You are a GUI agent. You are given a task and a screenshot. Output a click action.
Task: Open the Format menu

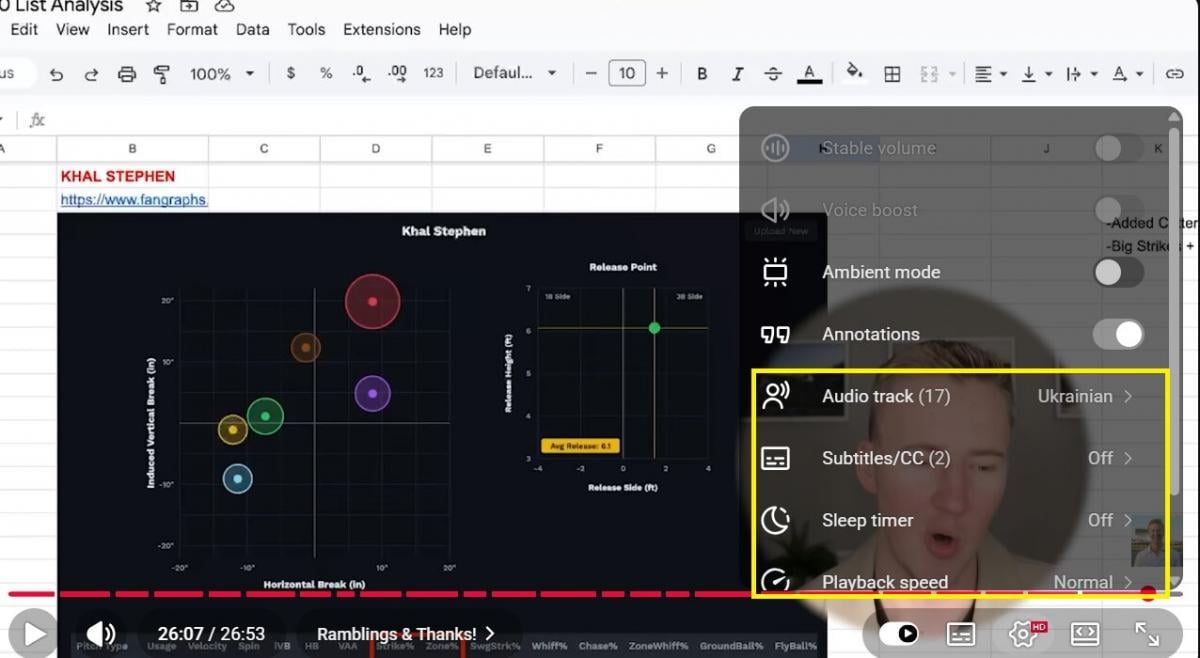coord(192,30)
